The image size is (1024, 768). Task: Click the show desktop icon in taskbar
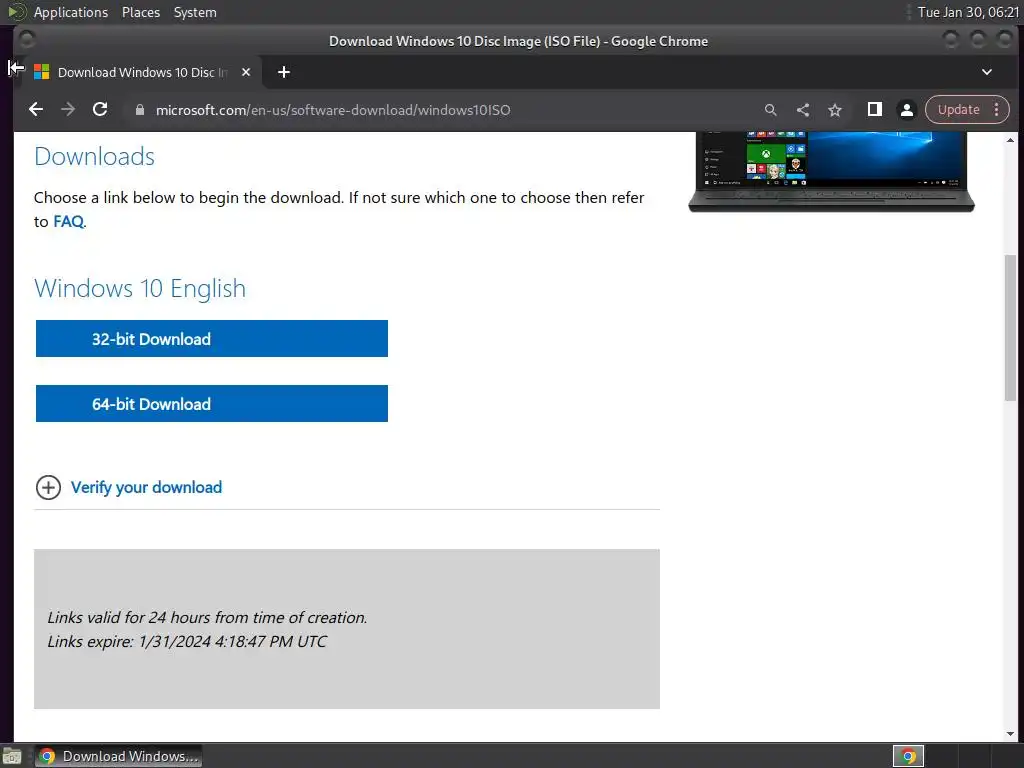tap(12, 756)
